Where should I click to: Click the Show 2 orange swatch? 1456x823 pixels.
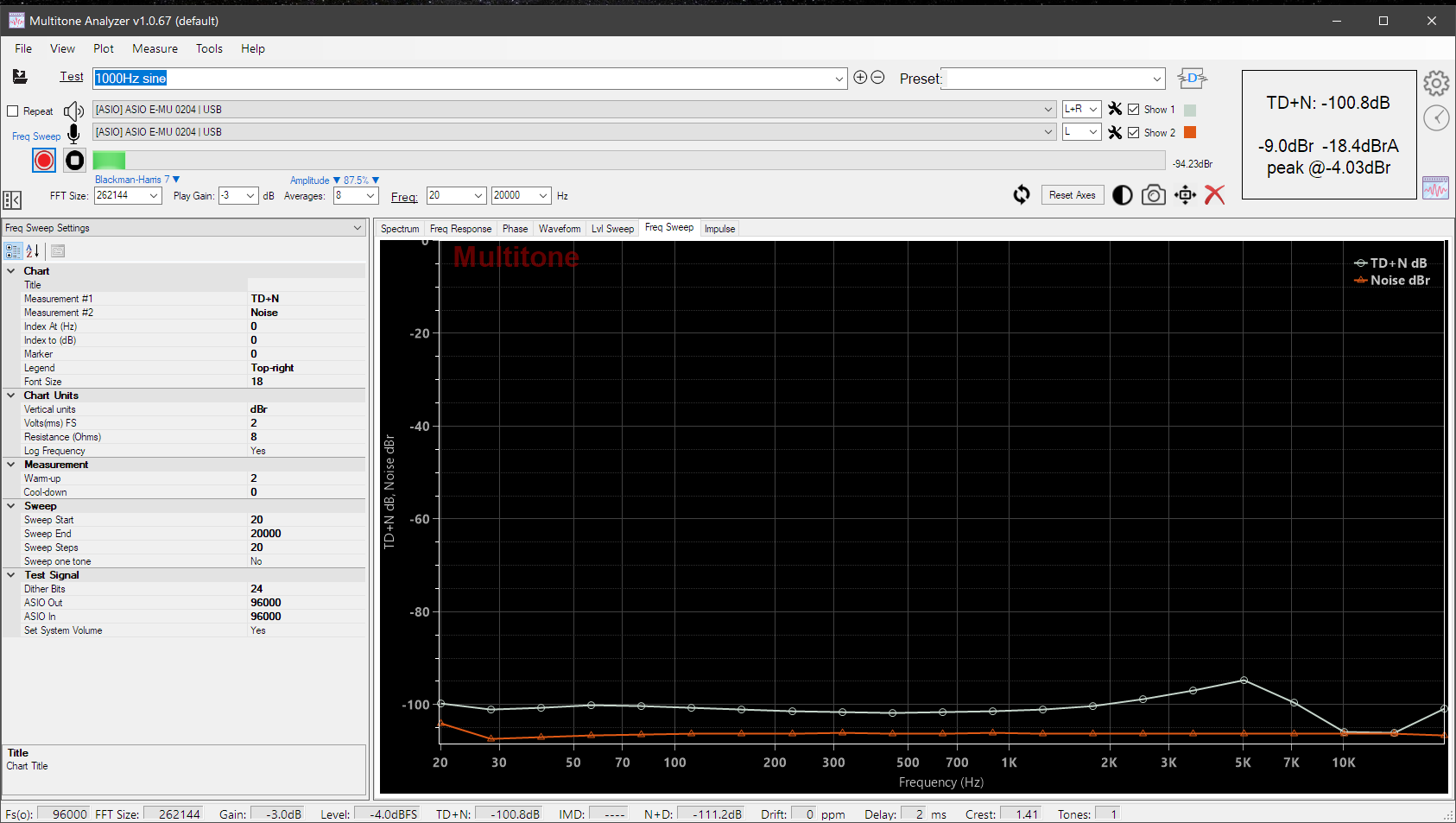point(1190,132)
